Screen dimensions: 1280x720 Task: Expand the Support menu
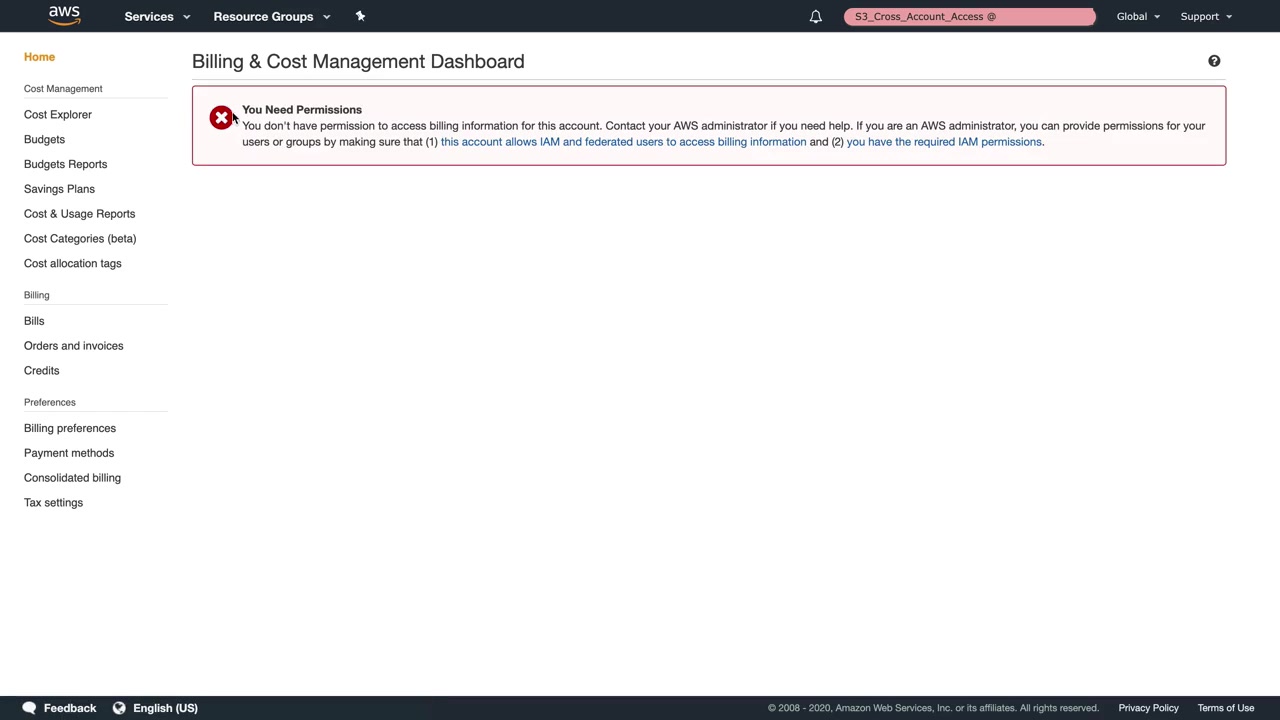click(1206, 16)
